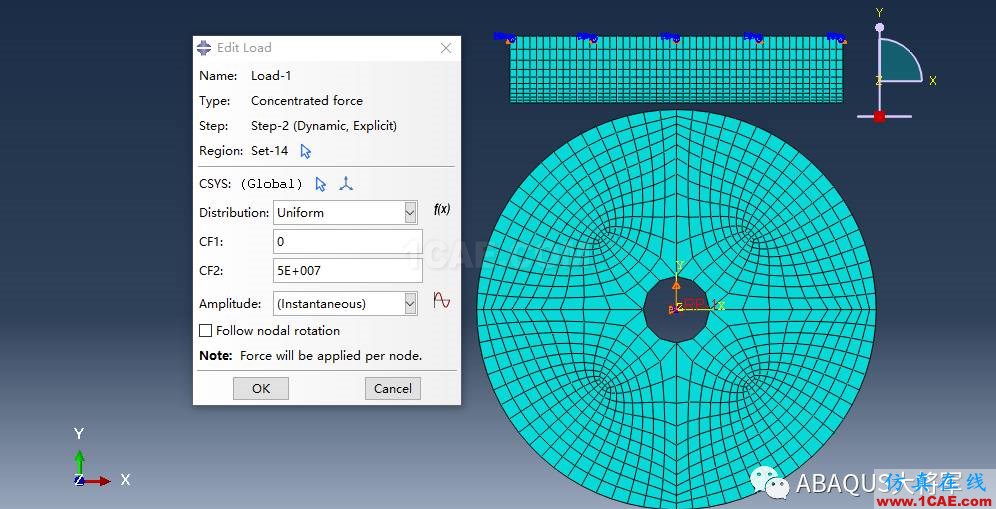Click the '(Global)' CSYS text
This screenshot has width=996, height=509.
(x=271, y=184)
